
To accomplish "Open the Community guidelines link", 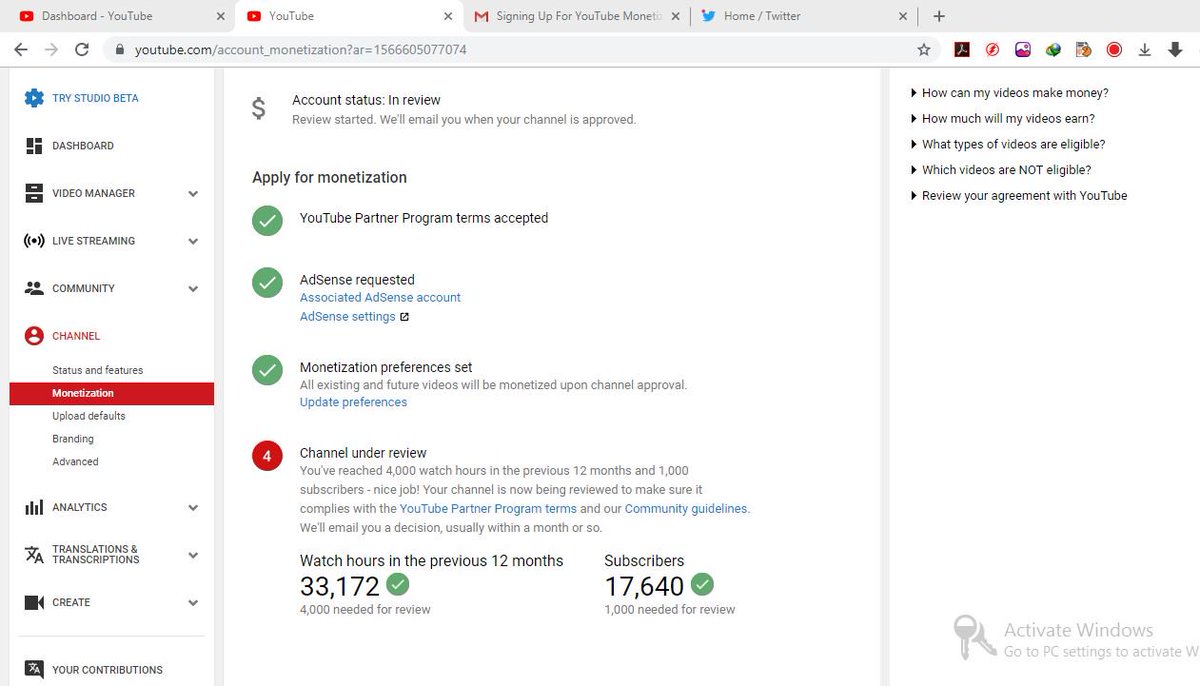I will click(x=686, y=508).
